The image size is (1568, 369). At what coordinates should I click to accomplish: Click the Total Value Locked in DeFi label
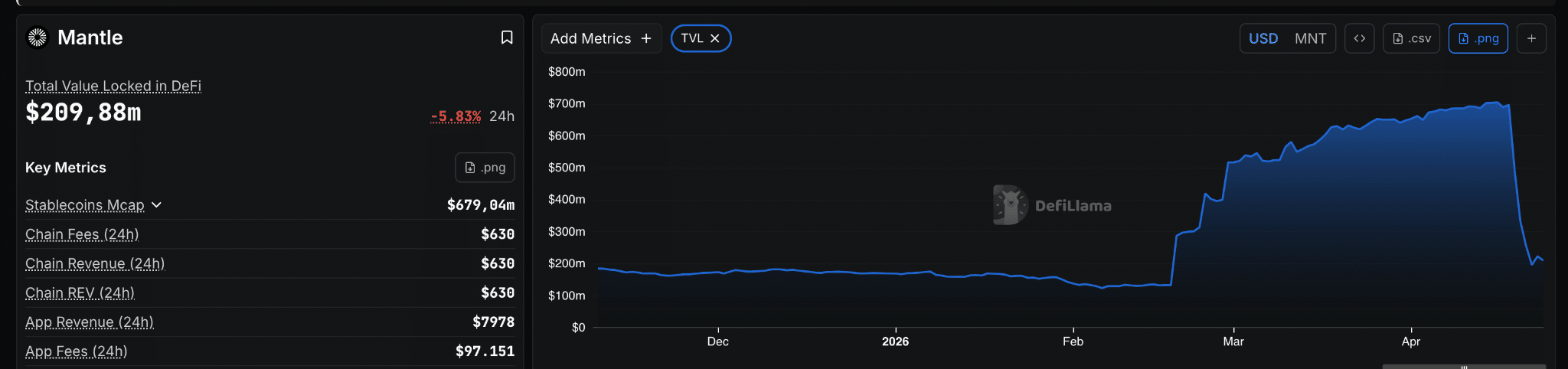point(113,86)
